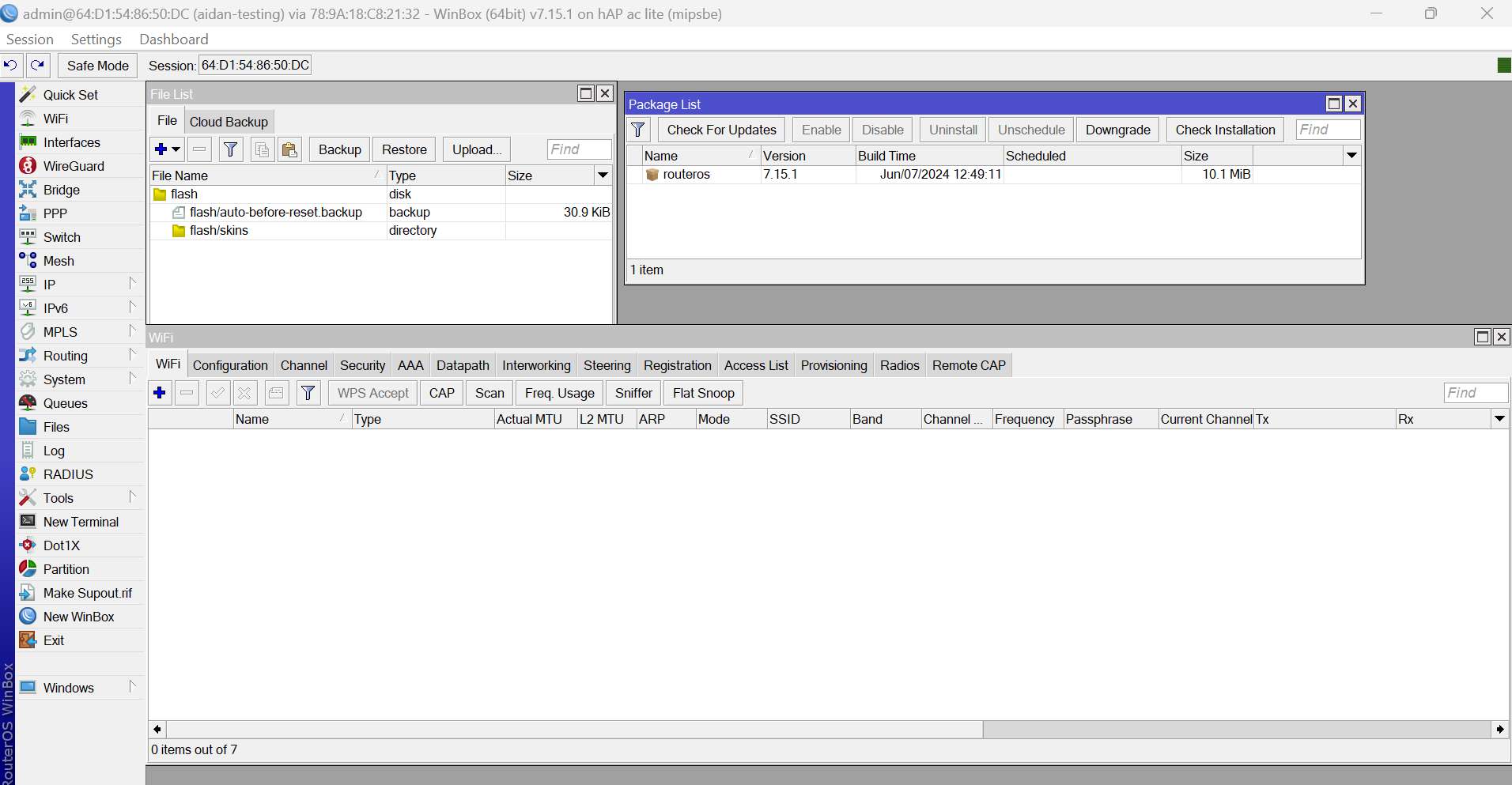Click Find field in Package List

tap(1328, 130)
